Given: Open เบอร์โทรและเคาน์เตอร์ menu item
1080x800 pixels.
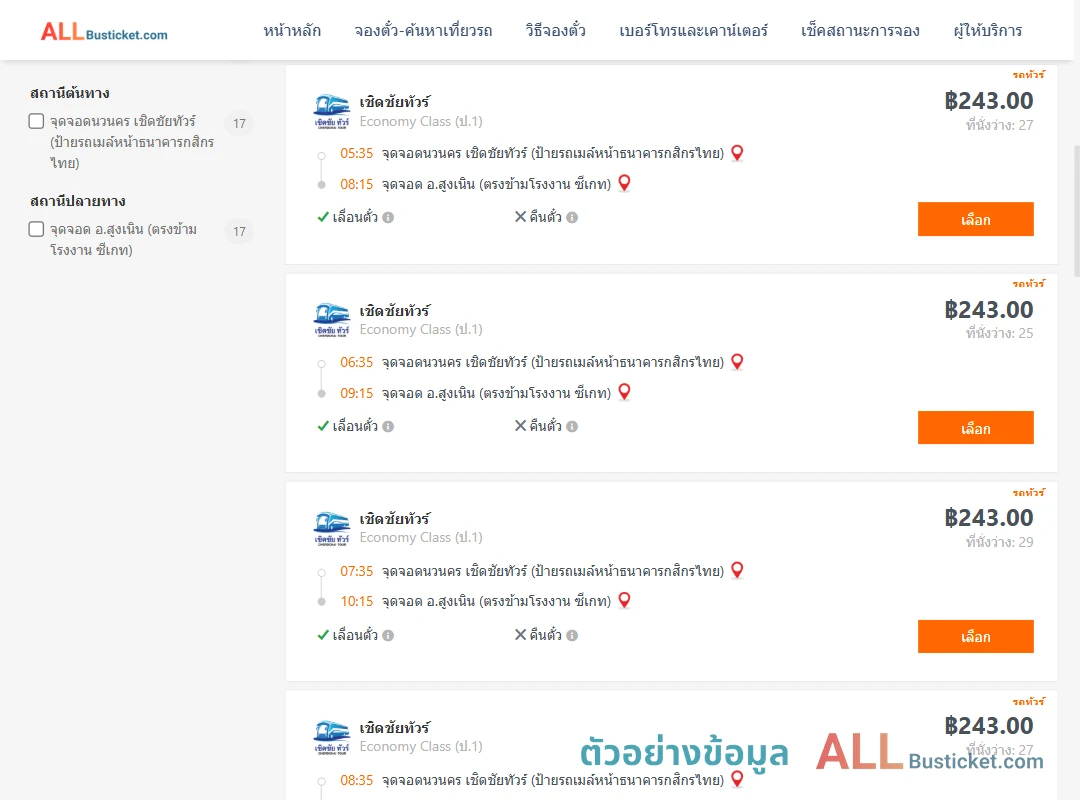Looking at the screenshot, I should (x=693, y=31).
